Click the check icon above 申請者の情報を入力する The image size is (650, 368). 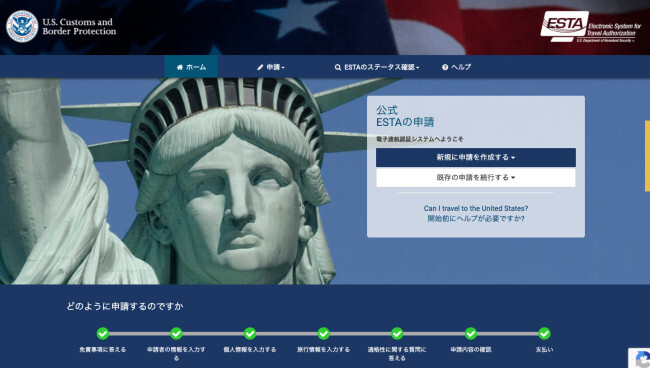point(176,333)
